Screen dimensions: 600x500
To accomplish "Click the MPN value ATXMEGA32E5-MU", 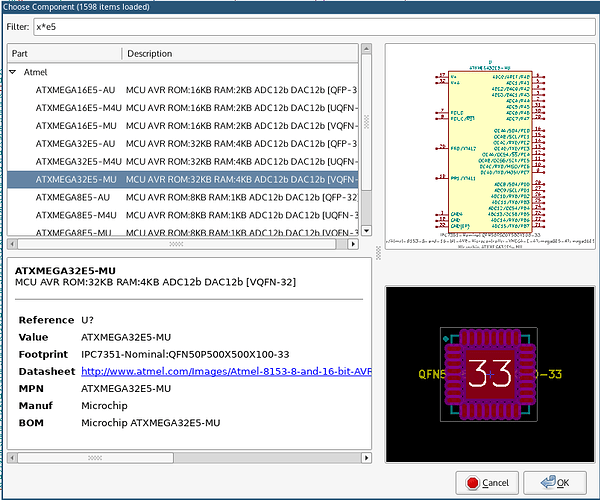I will pos(126,389).
